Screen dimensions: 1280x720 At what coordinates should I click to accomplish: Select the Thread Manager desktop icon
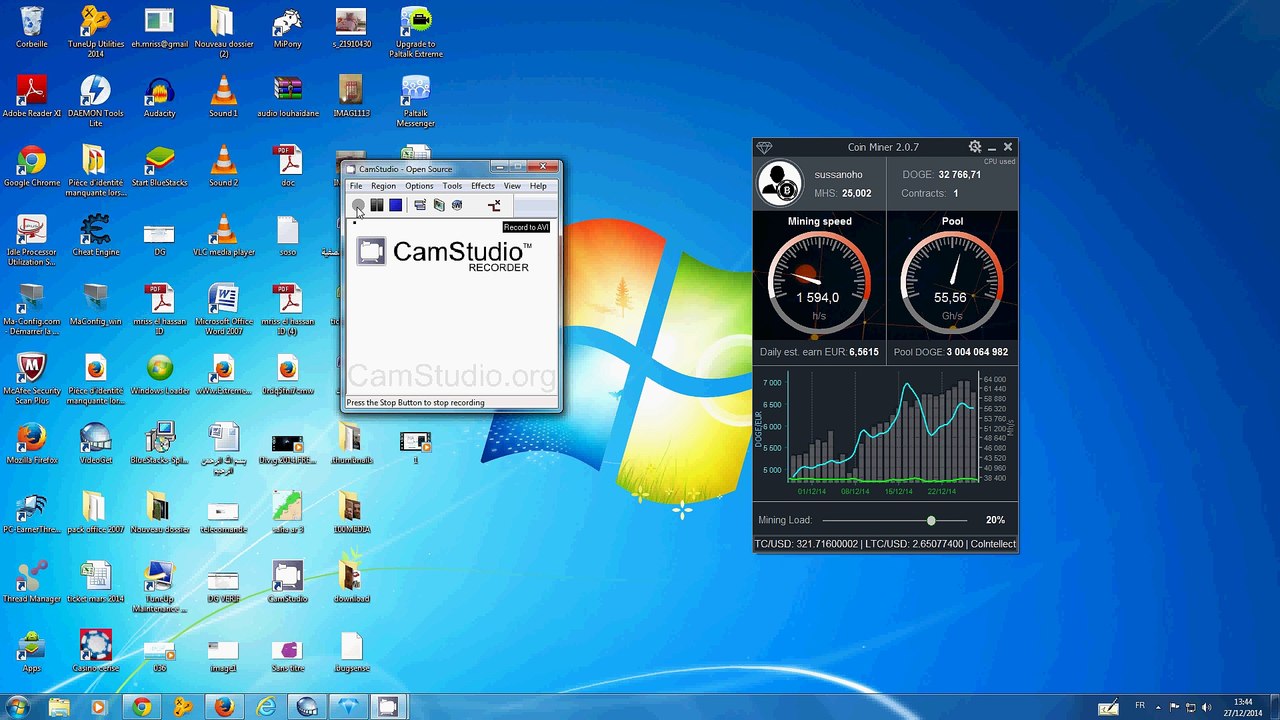click(31, 582)
